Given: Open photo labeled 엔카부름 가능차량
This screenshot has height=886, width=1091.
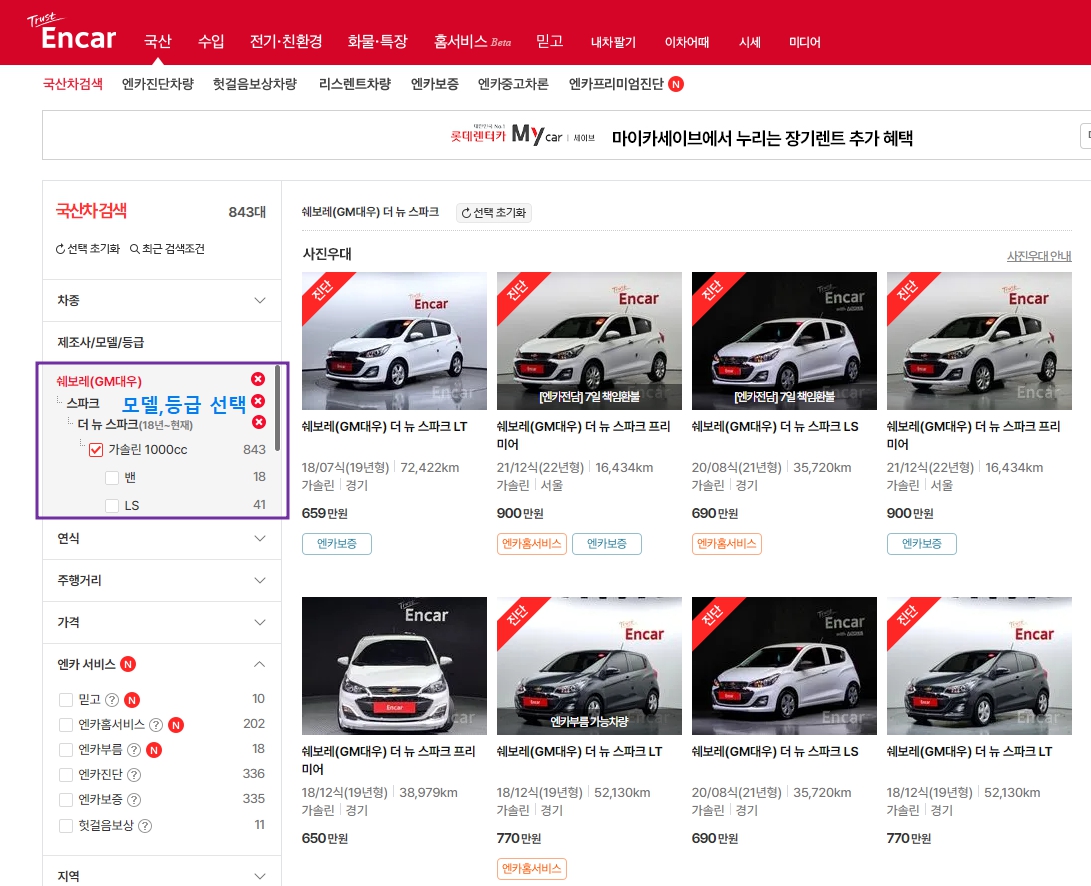Looking at the screenshot, I should click(x=589, y=666).
